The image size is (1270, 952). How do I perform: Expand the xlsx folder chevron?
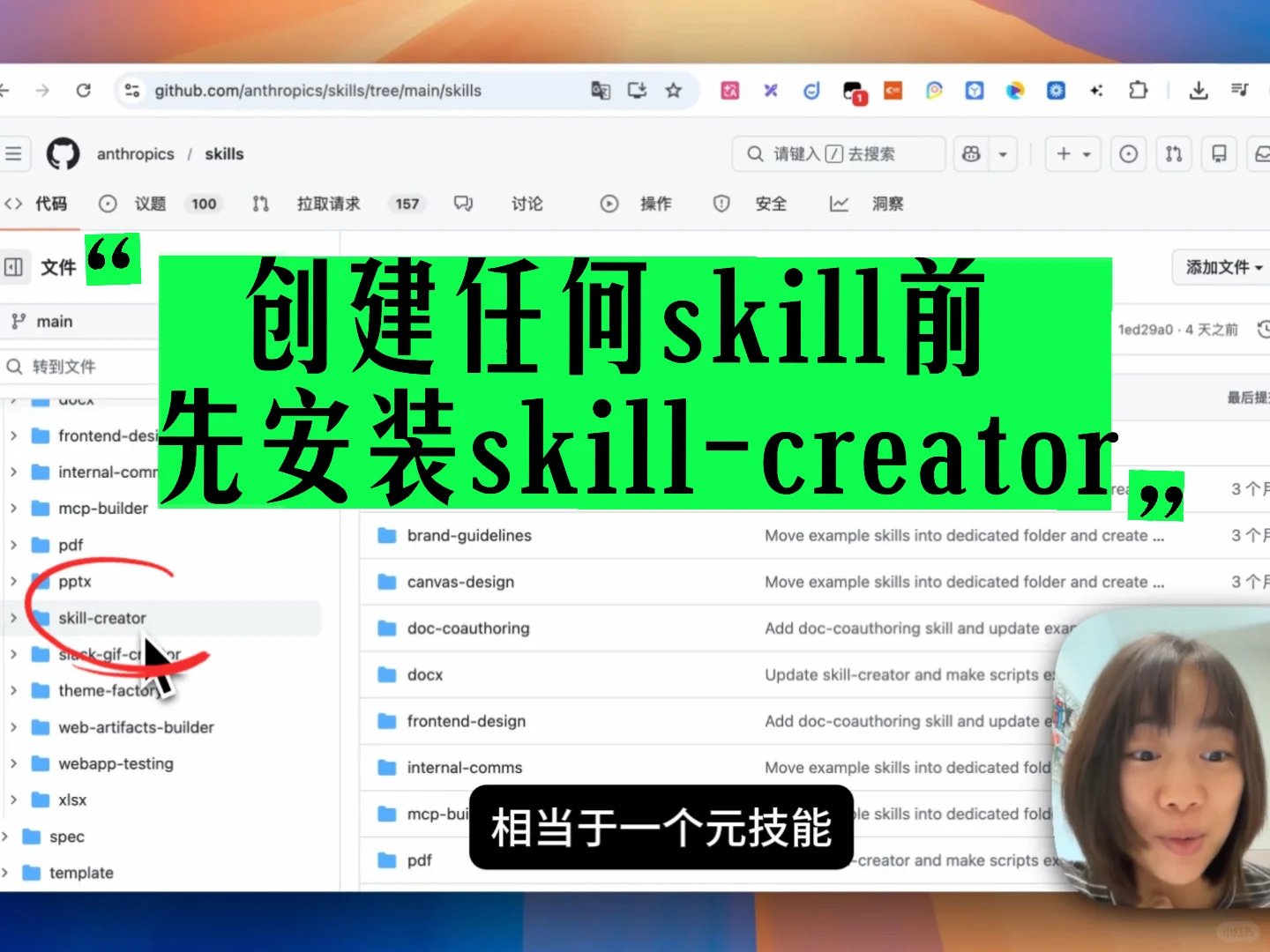[x=13, y=800]
